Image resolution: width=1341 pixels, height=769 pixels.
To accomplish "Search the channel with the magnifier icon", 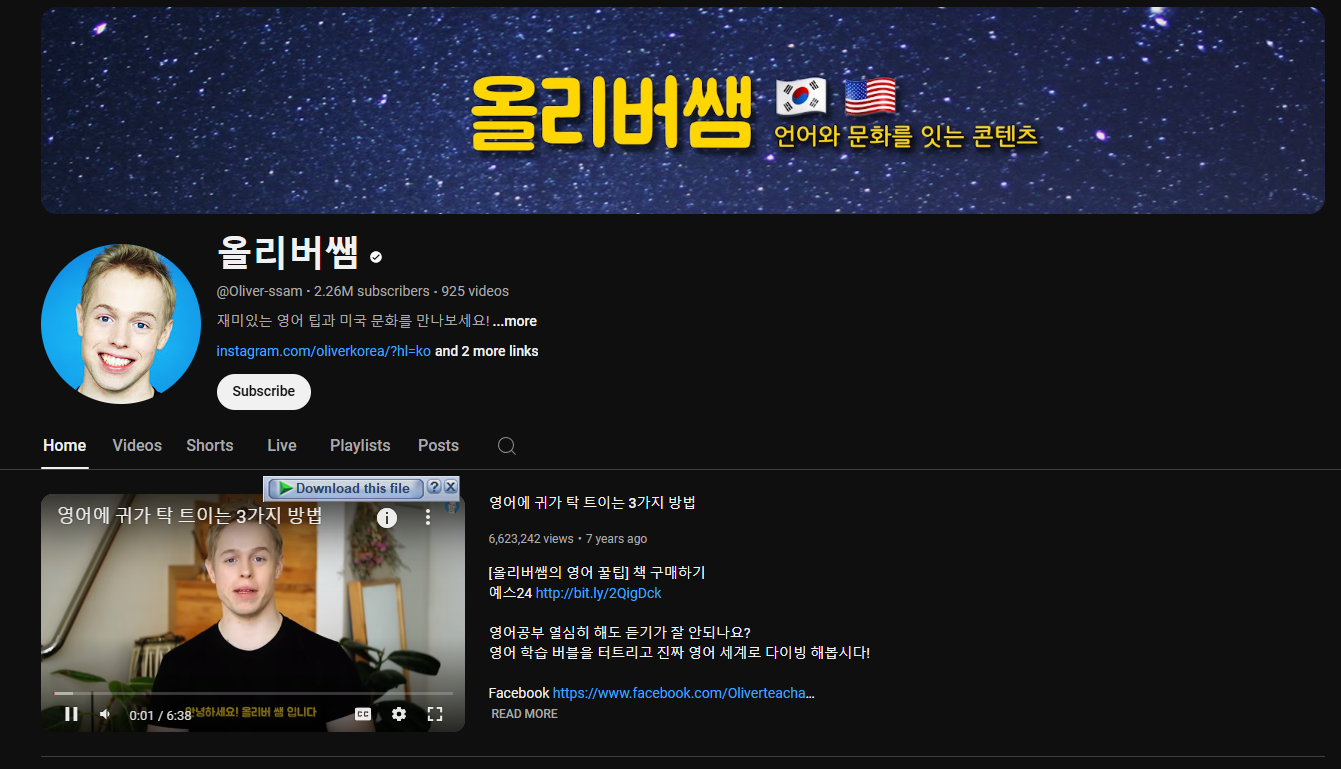I will point(507,446).
